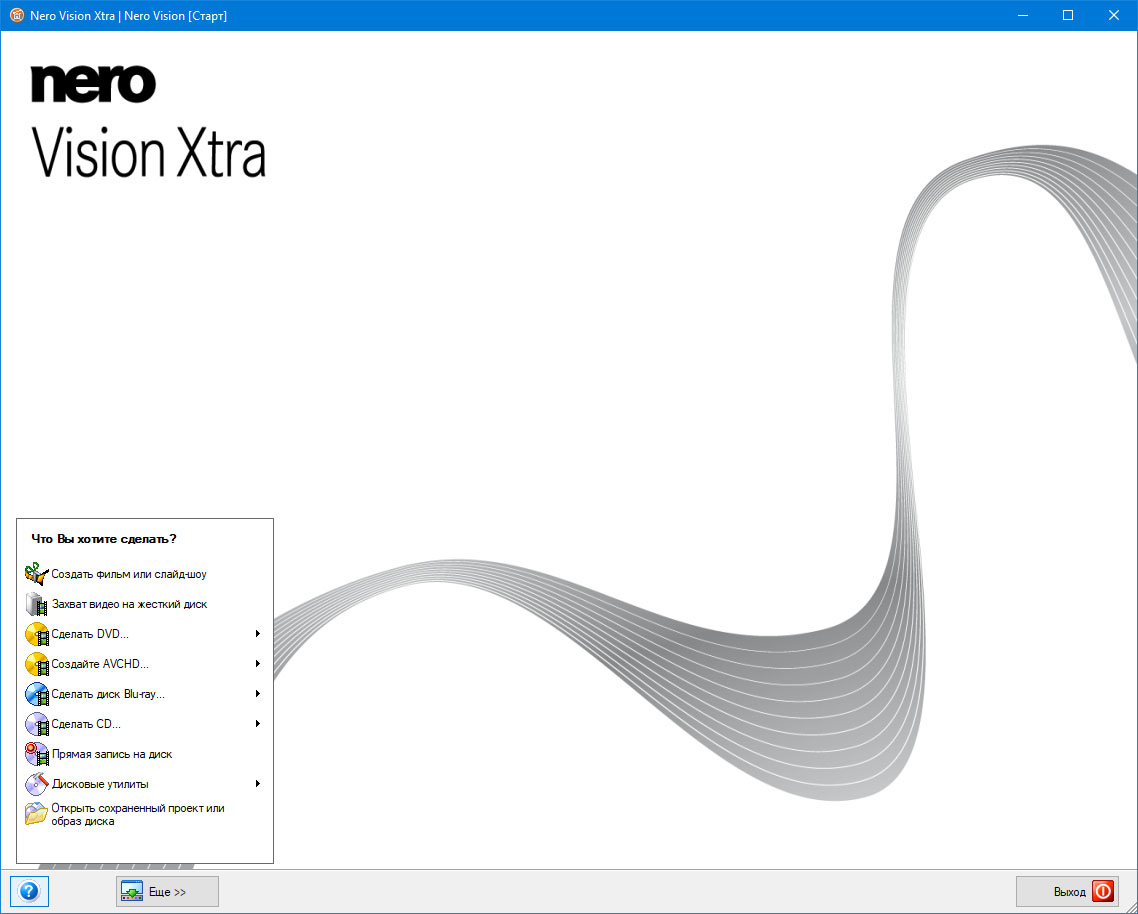Open help with the blue question mark button
Image resolution: width=1138 pixels, height=914 pixels.
pyautogui.click(x=29, y=891)
